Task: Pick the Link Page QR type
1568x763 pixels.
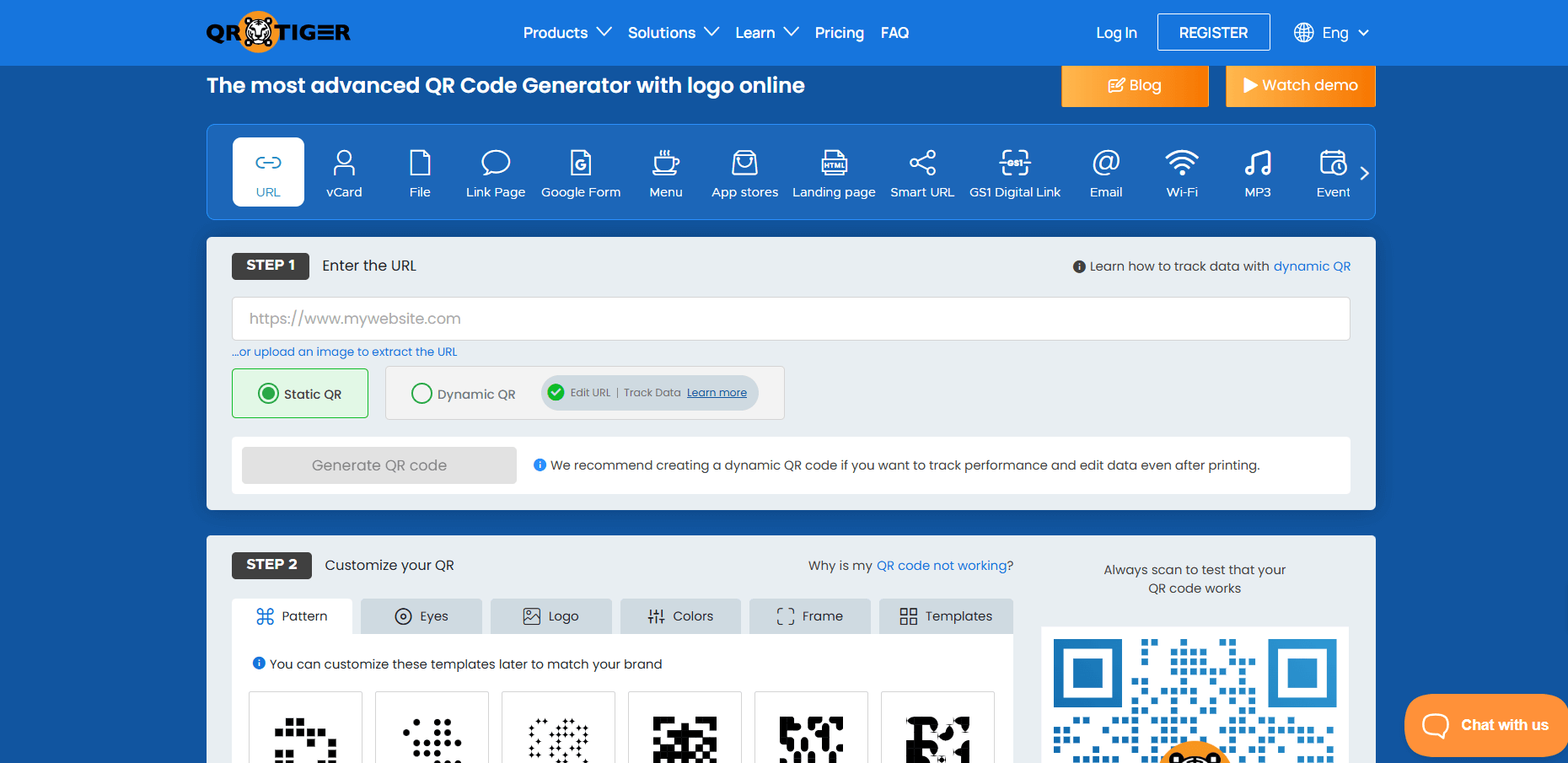Action: tap(496, 174)
